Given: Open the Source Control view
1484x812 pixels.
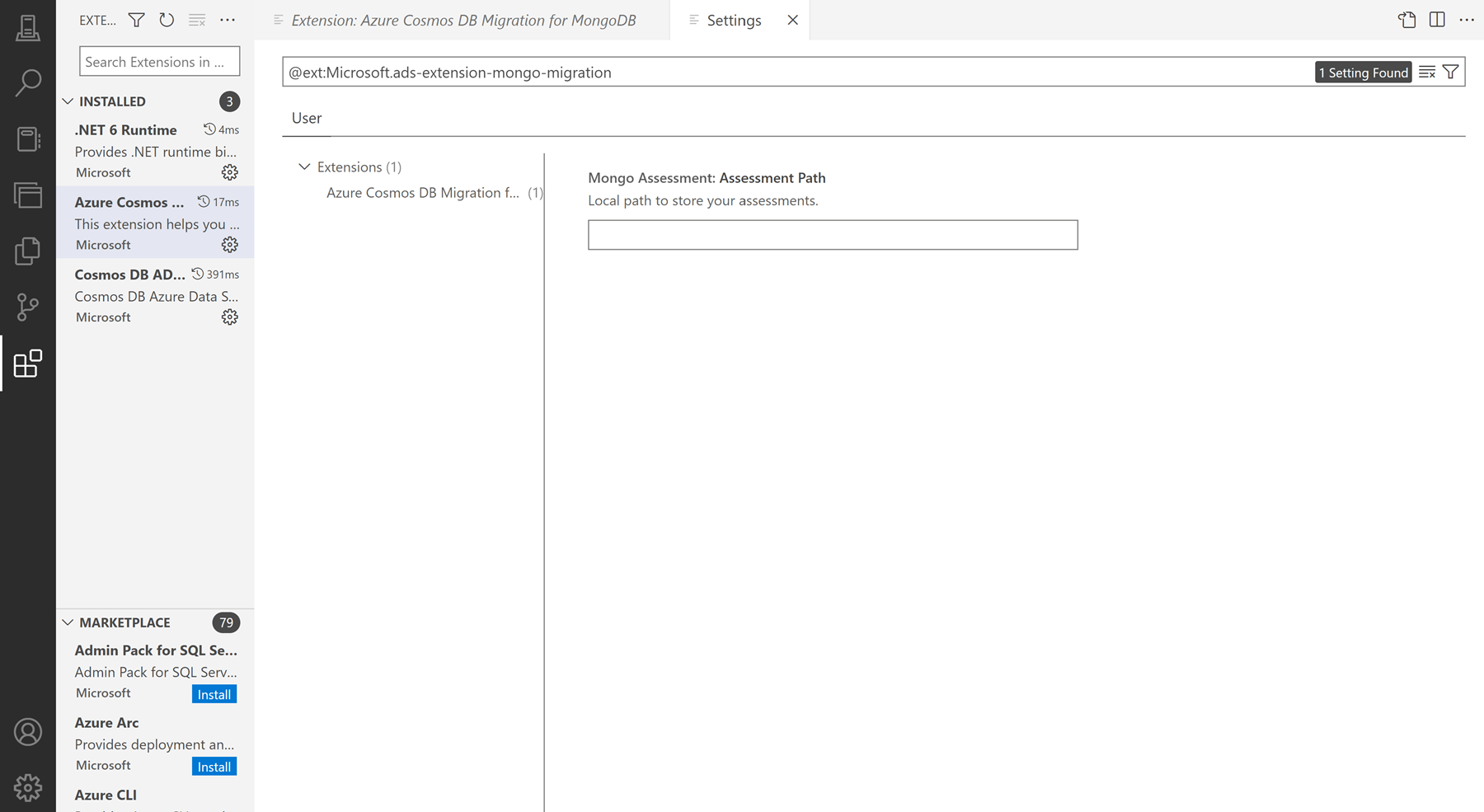Looking at the screenshot, I should coord(28,307).
